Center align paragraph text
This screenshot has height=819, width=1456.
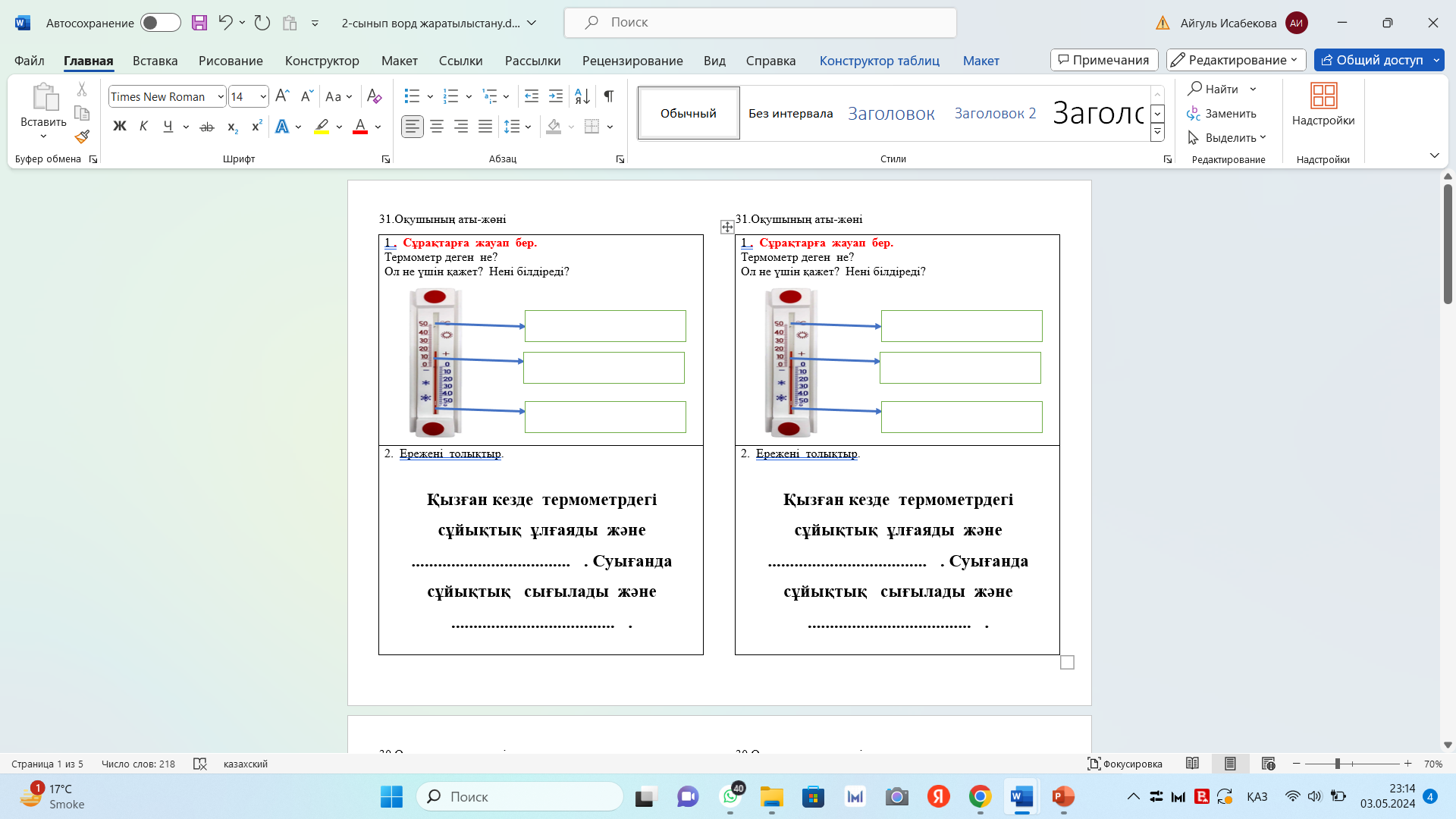[x=437, y=127]
